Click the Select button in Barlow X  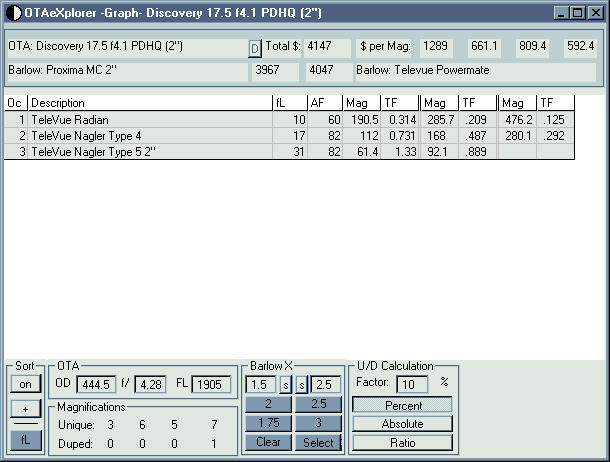[x=318, y=442]
